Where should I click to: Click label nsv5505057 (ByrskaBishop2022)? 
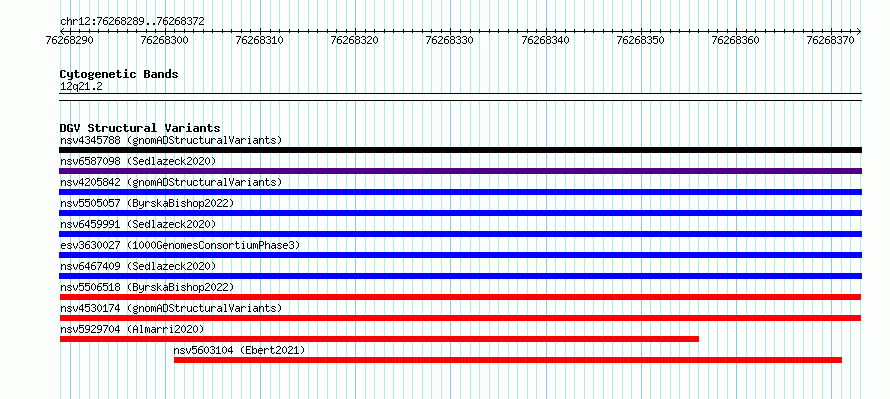(x=147, y=203)
